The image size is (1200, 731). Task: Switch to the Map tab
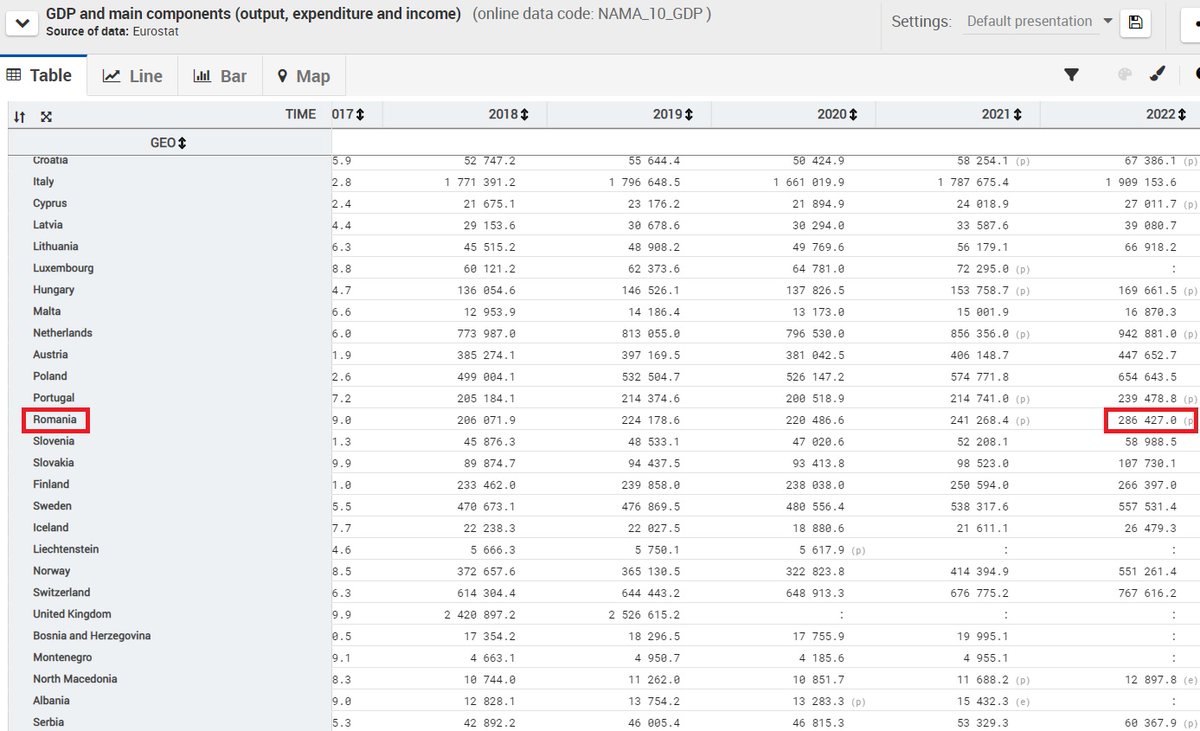(x=303, y=76)
